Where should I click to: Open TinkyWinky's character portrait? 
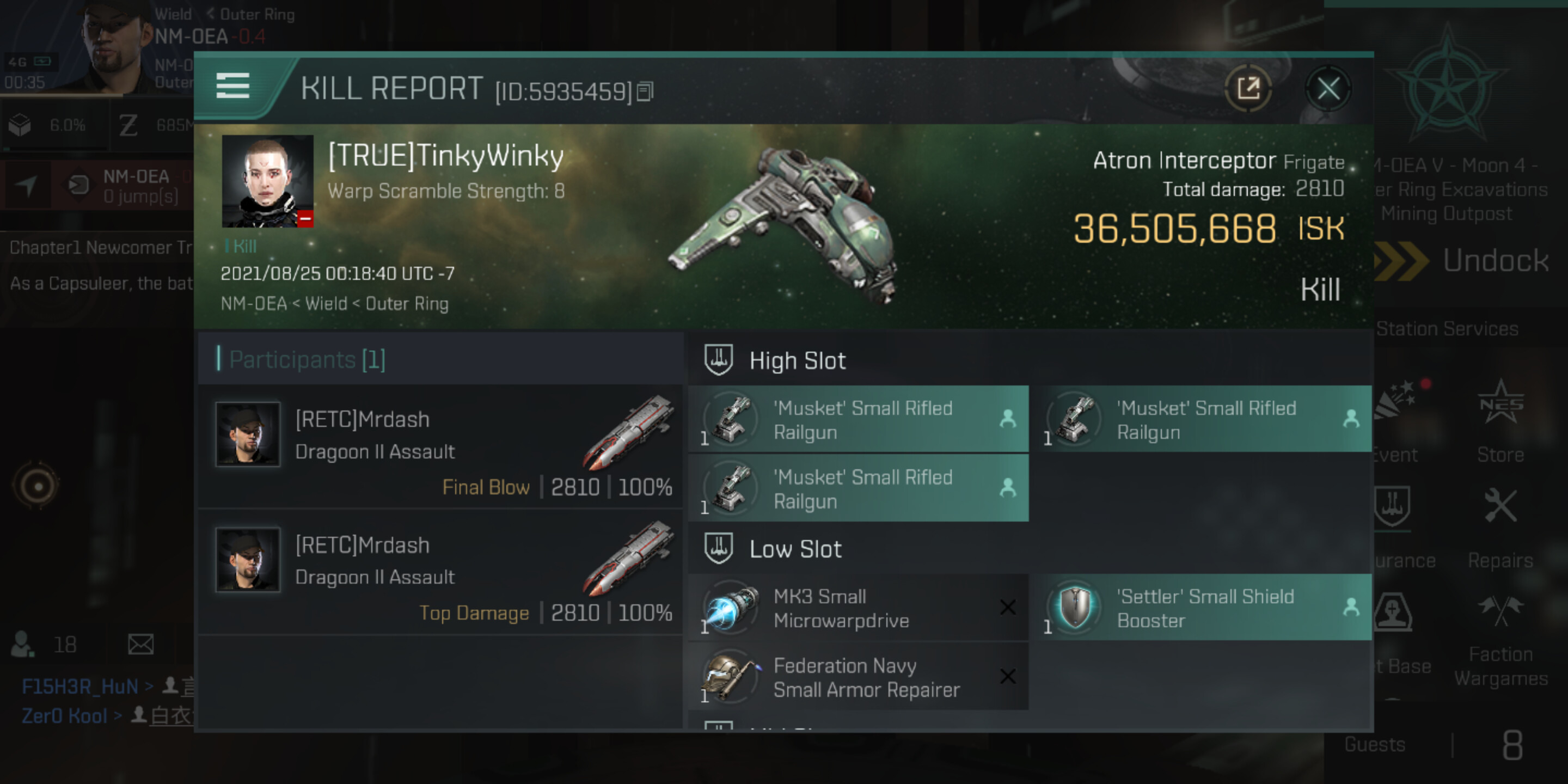click(x=267, y=181)
